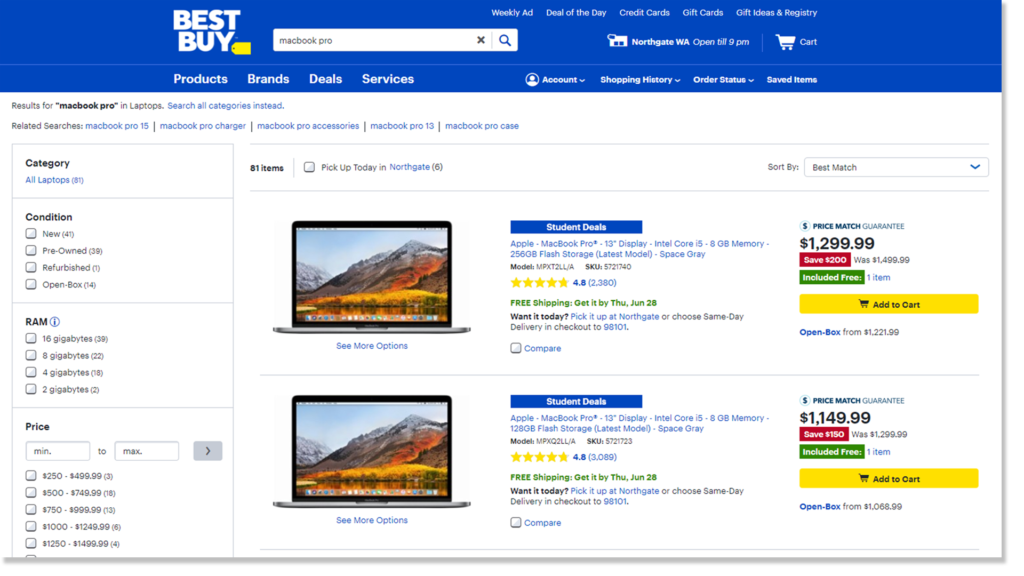Go to Saved Items
Viewport: 1024px width, 576px height.
[792, 80]
